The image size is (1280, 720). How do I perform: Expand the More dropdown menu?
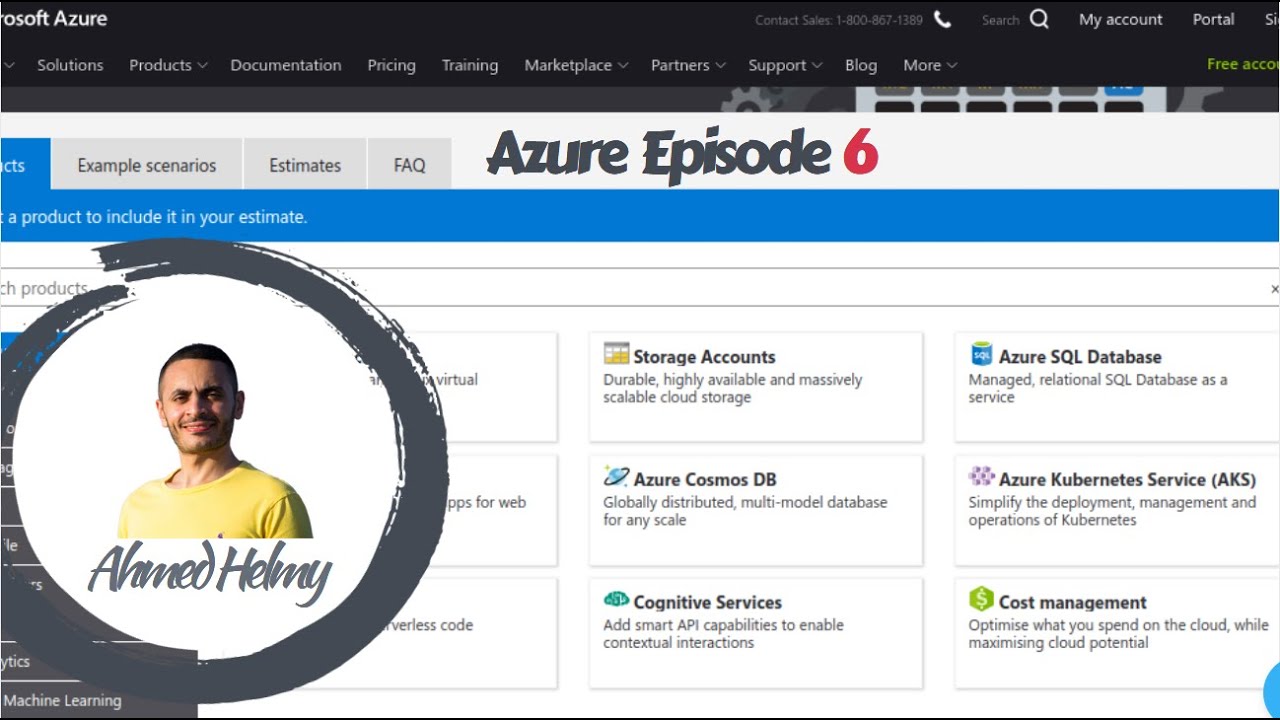(x=930, y=65)
